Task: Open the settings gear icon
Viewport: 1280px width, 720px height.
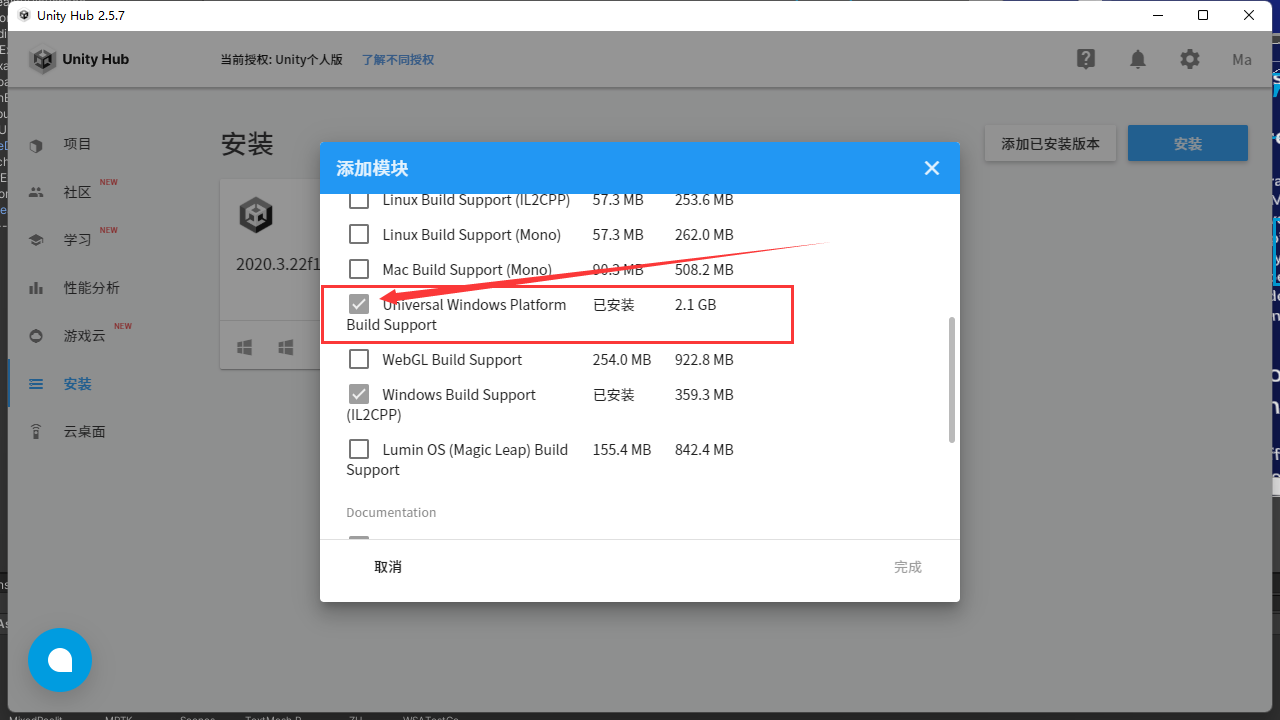Action: tap(1189, 59)
